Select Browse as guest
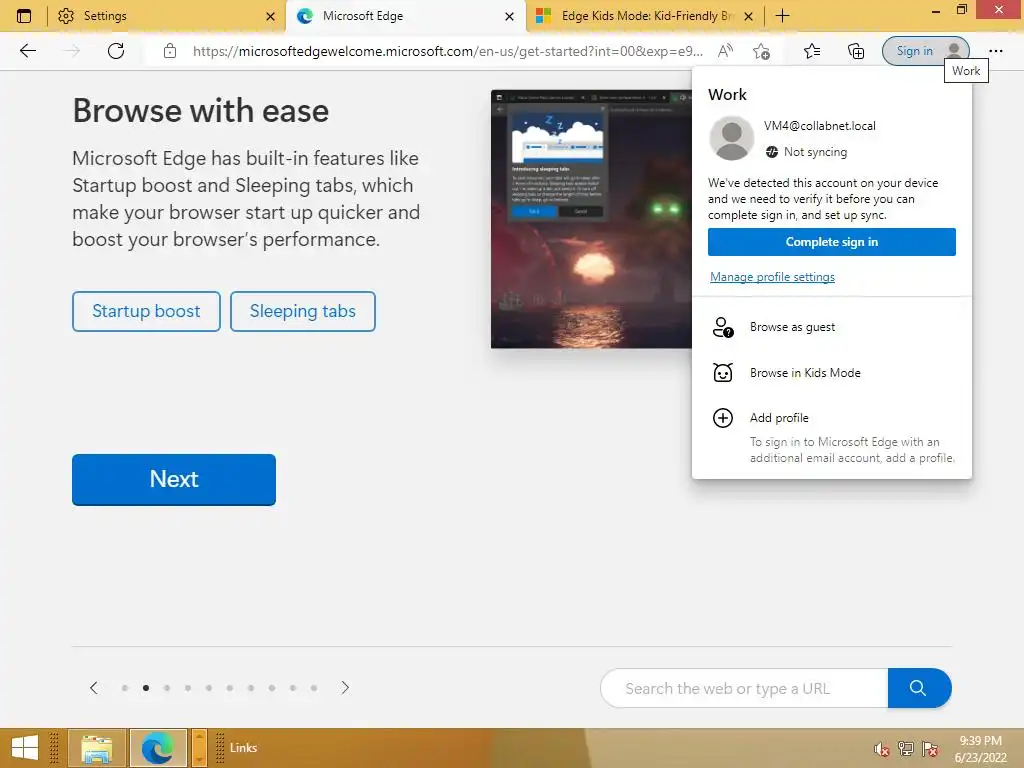 [831, 327]
